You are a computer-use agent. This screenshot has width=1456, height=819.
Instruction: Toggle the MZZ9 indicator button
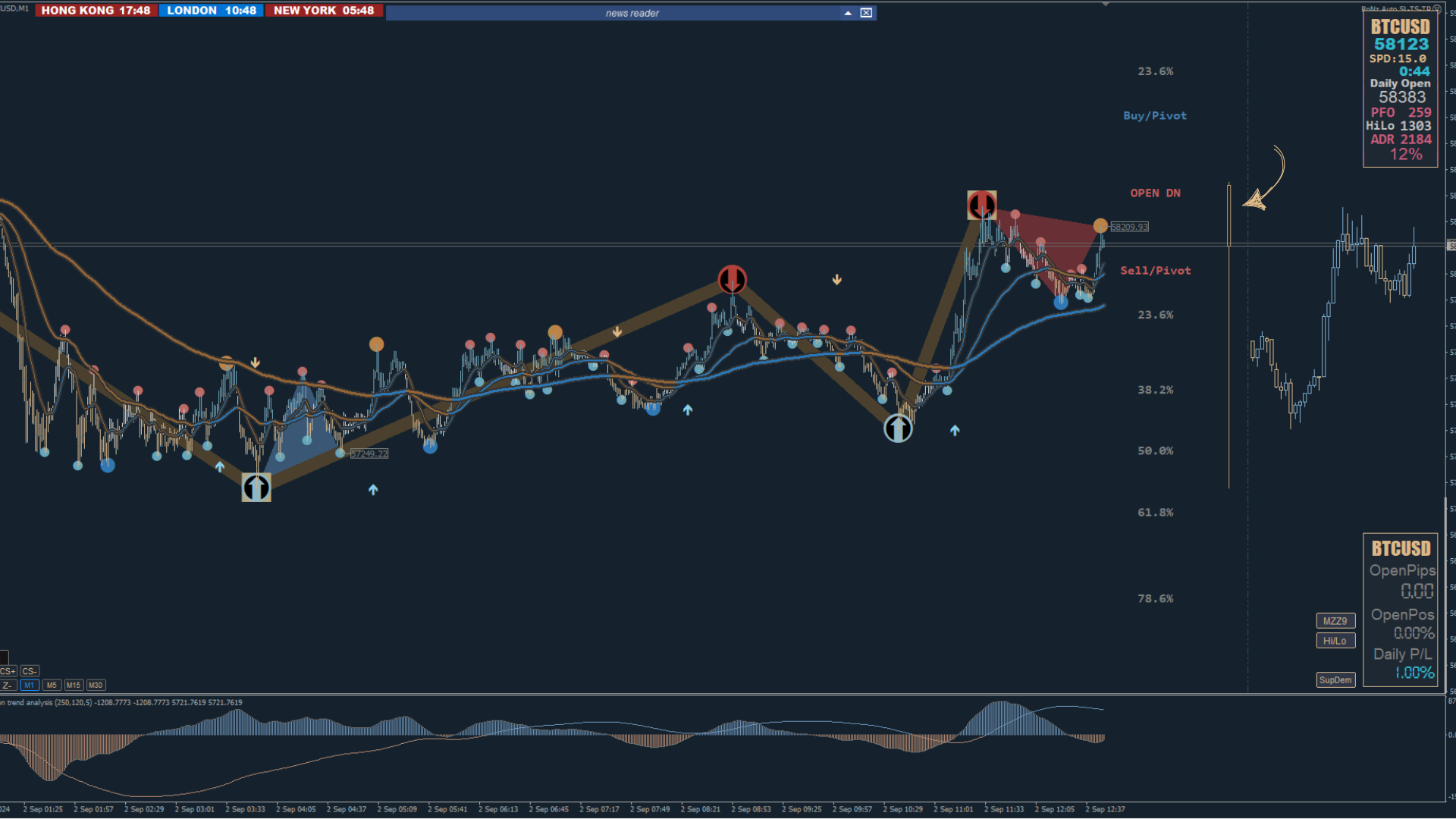pyautogui.click(x=1335, y=621)
